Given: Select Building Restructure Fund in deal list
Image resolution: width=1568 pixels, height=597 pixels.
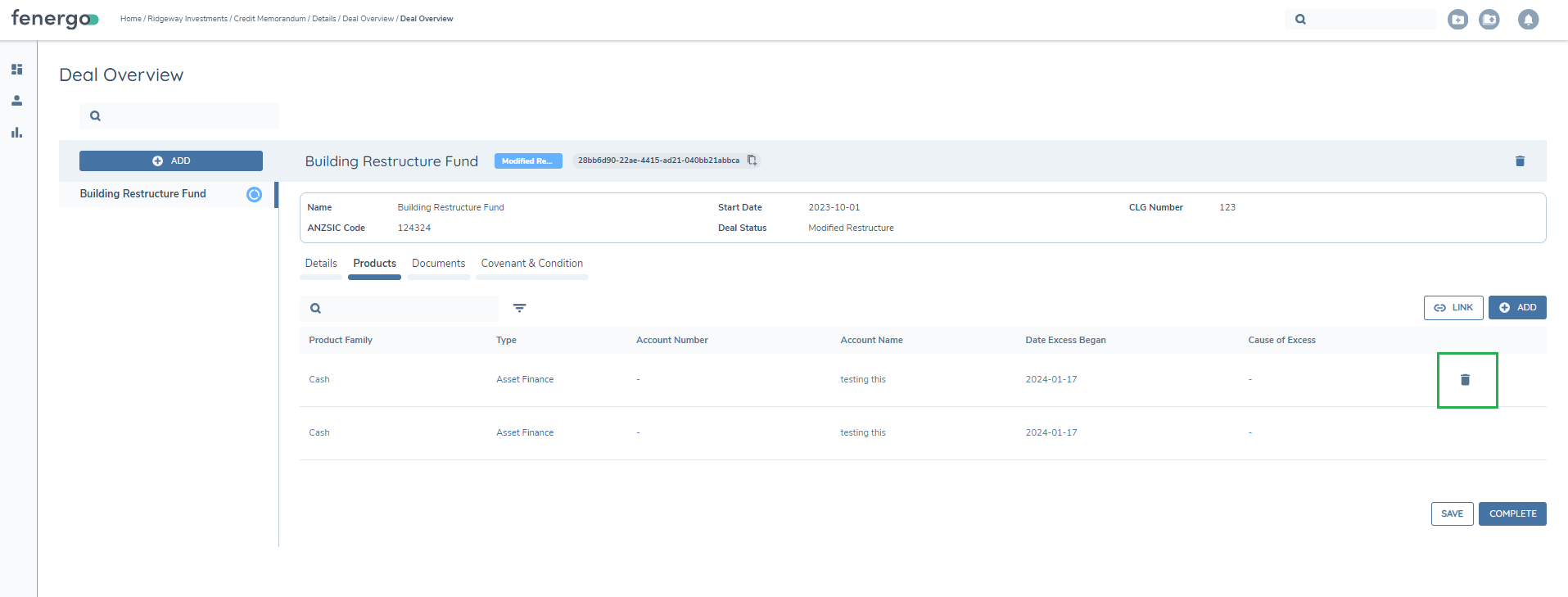Looking at the screenshot, I should tap(143, 194).
